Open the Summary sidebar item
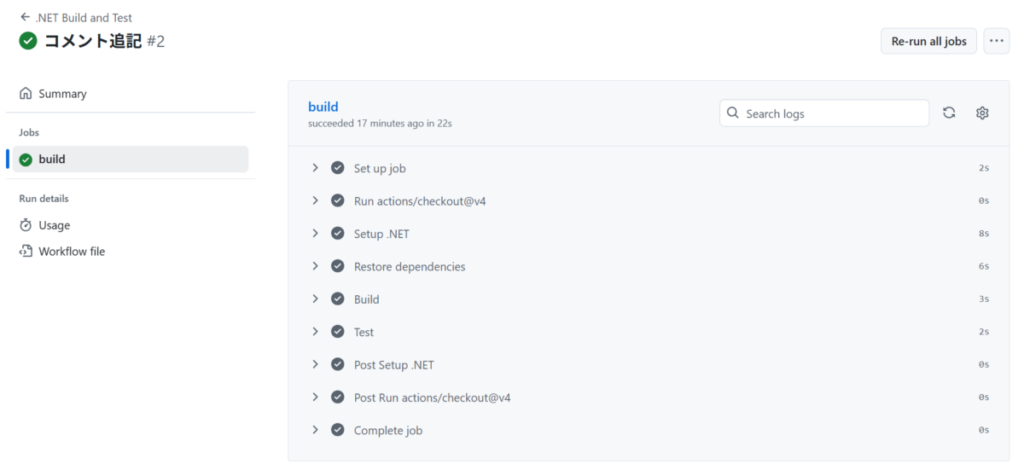 [131, 93]
